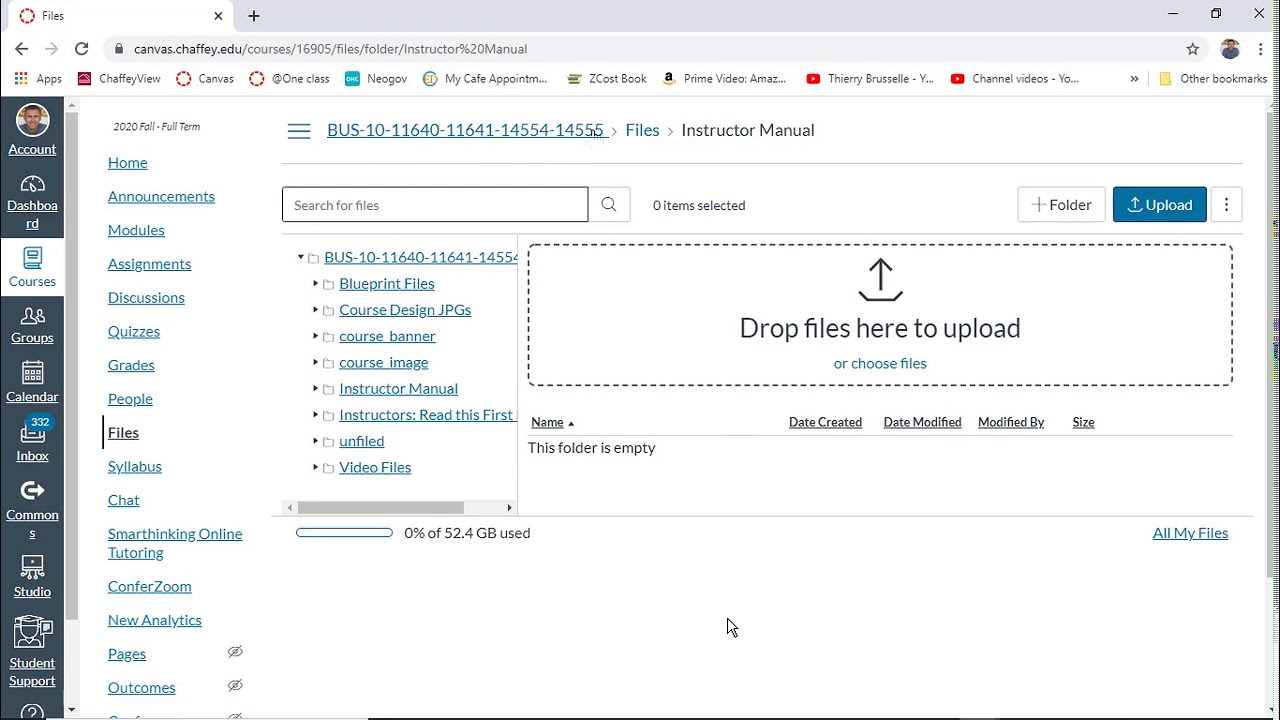Open the All My Files link
1280x720 pixels.
(x=1190, y=533)
